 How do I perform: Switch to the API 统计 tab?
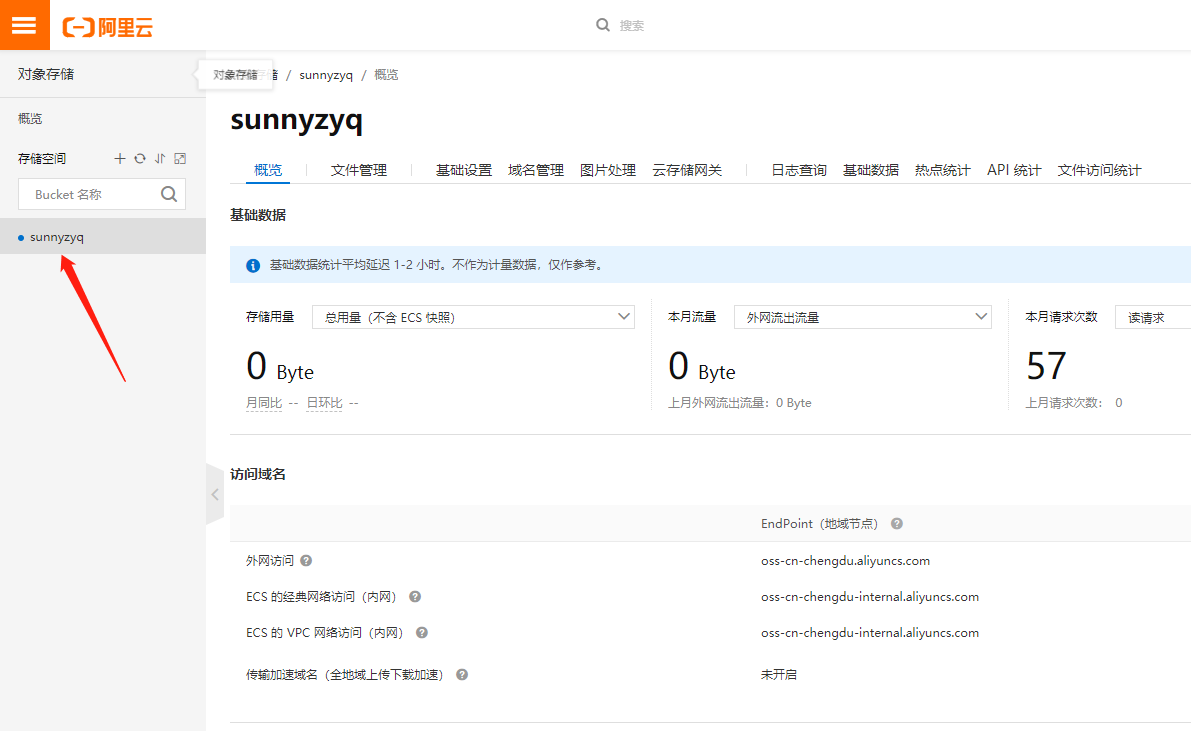[1014, 170]
